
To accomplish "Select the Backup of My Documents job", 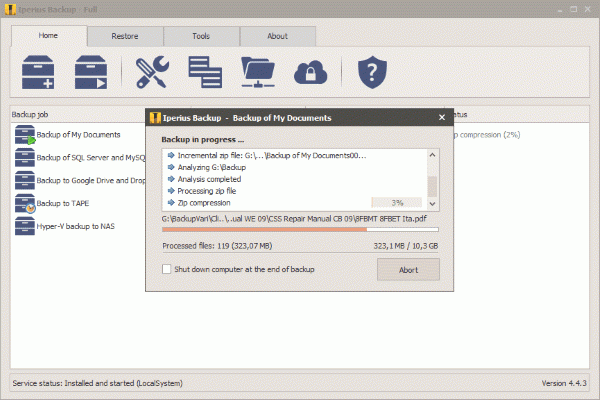I will pos(78,134).
